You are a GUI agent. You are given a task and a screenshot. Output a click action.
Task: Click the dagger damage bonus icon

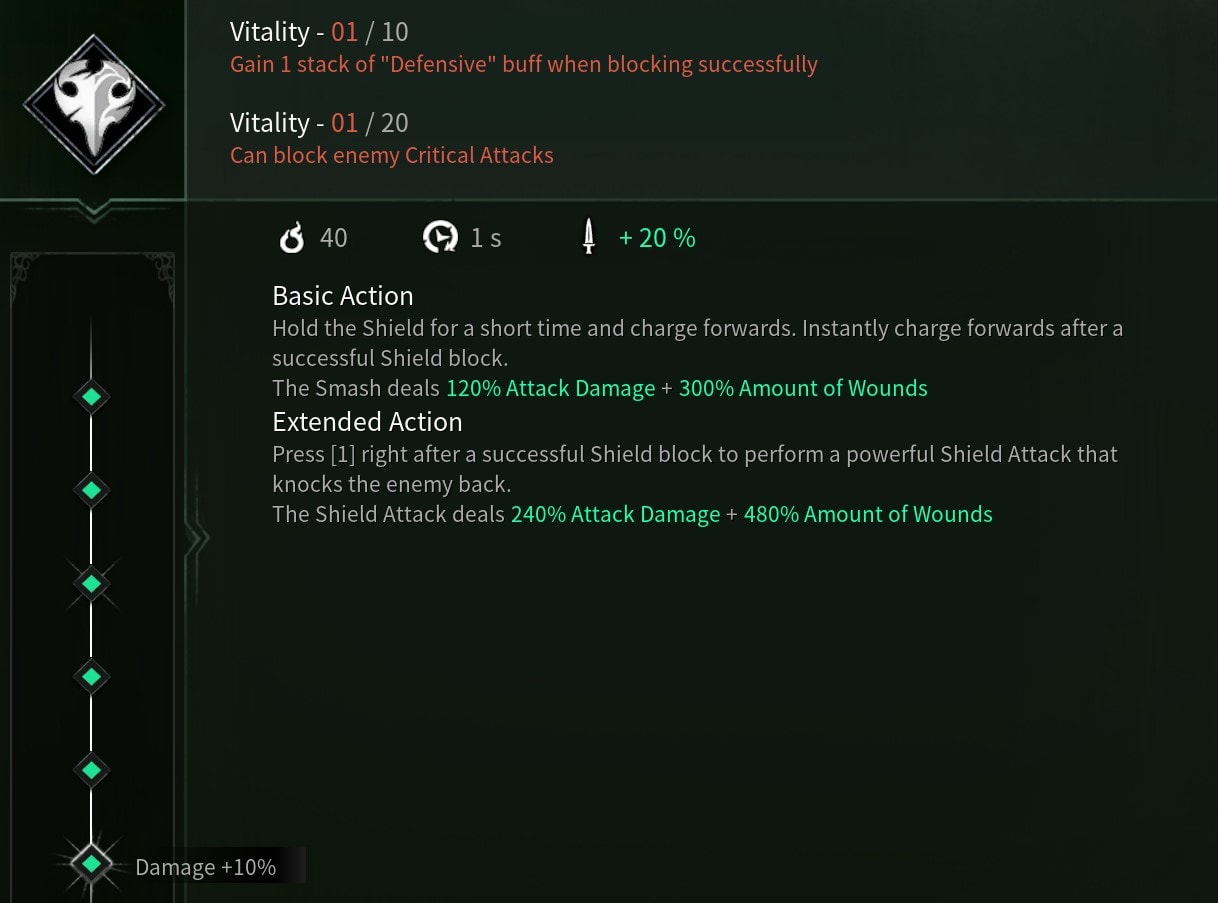tap(589, 237)
